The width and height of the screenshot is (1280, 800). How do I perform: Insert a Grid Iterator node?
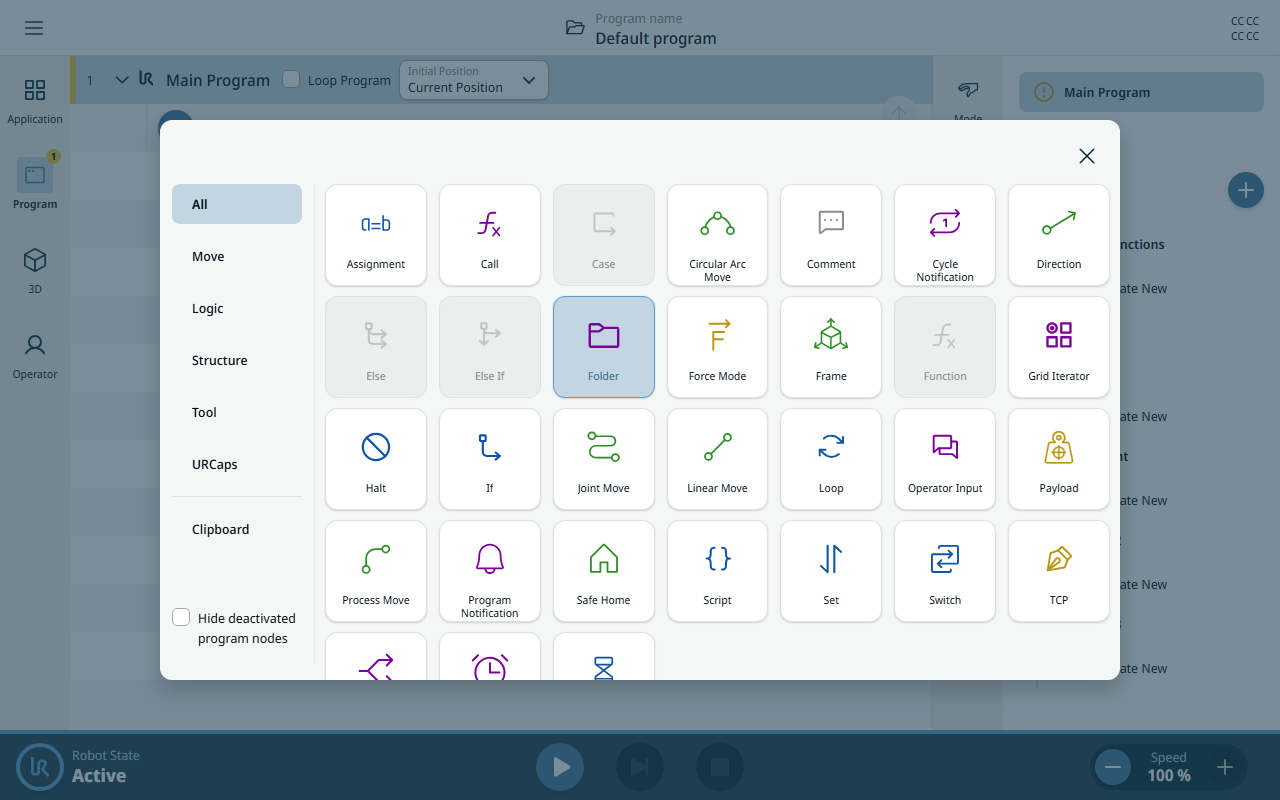(1059, 346)
